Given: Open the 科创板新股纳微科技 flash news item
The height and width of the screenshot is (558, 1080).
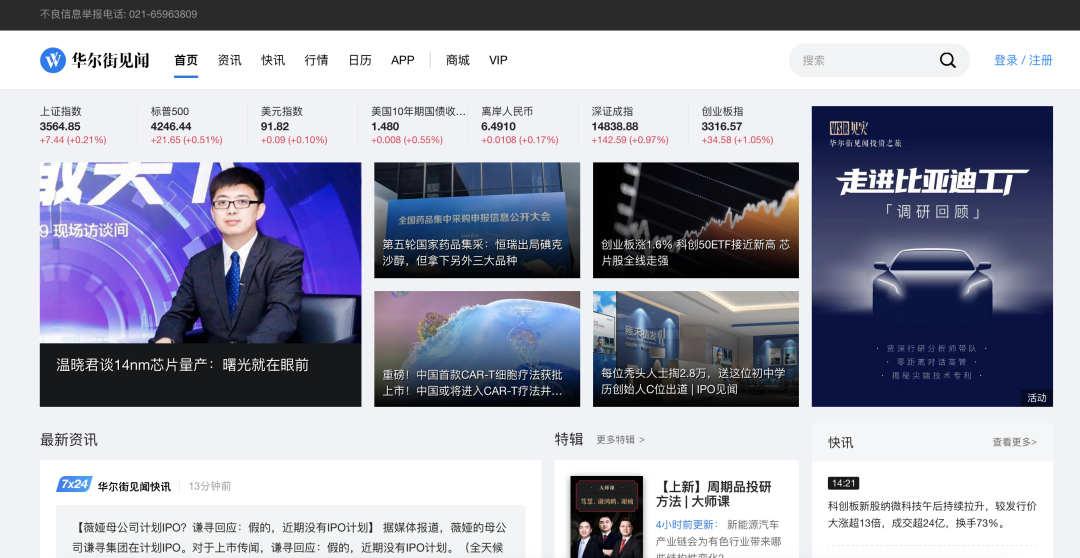Looking at the screenshot, I should point(932,515).
